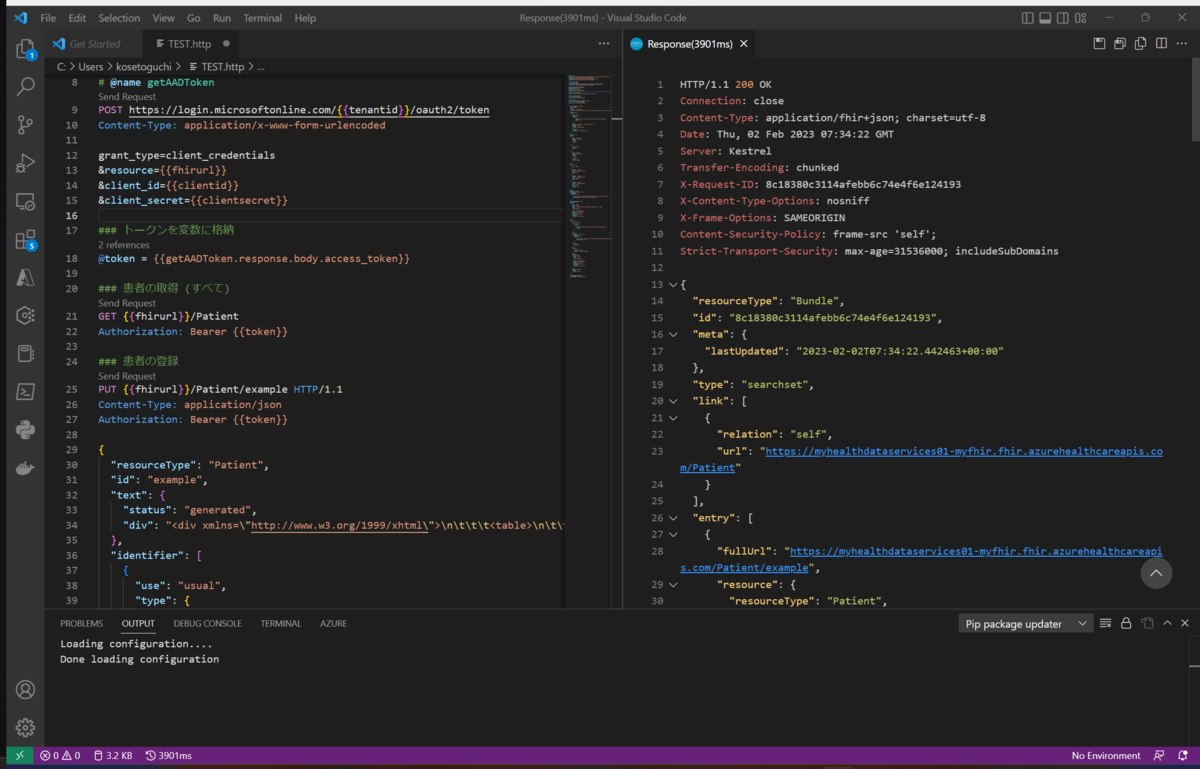Open the customize layout icon in the title bar
Viewport: 1200px width, 769px height.
pos(1080,18)
